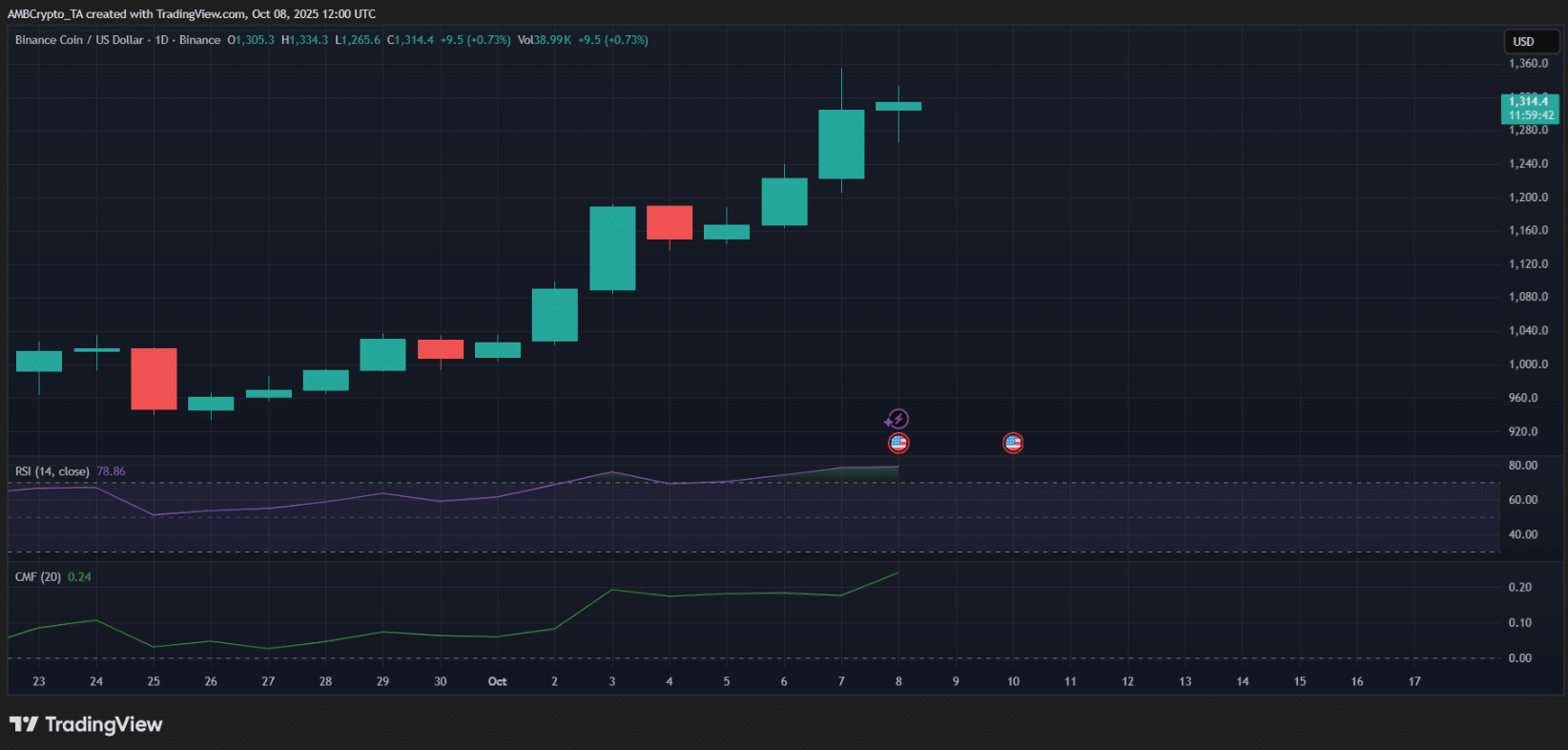Click the tall green candle on Oct 3
This screenshot has height=750, width=1568.
(612, 248)
